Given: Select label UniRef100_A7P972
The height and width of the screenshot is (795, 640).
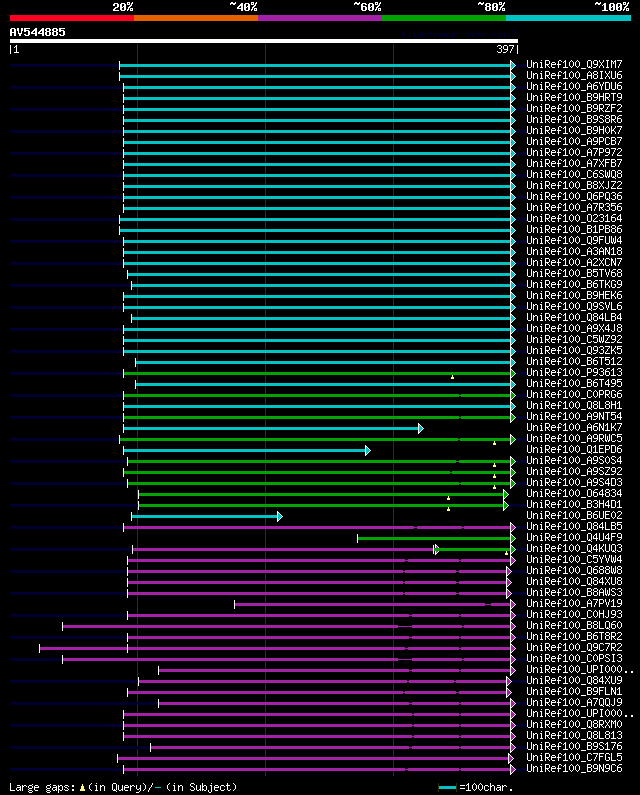Looking at the screenshot, I should click(574, 153).
